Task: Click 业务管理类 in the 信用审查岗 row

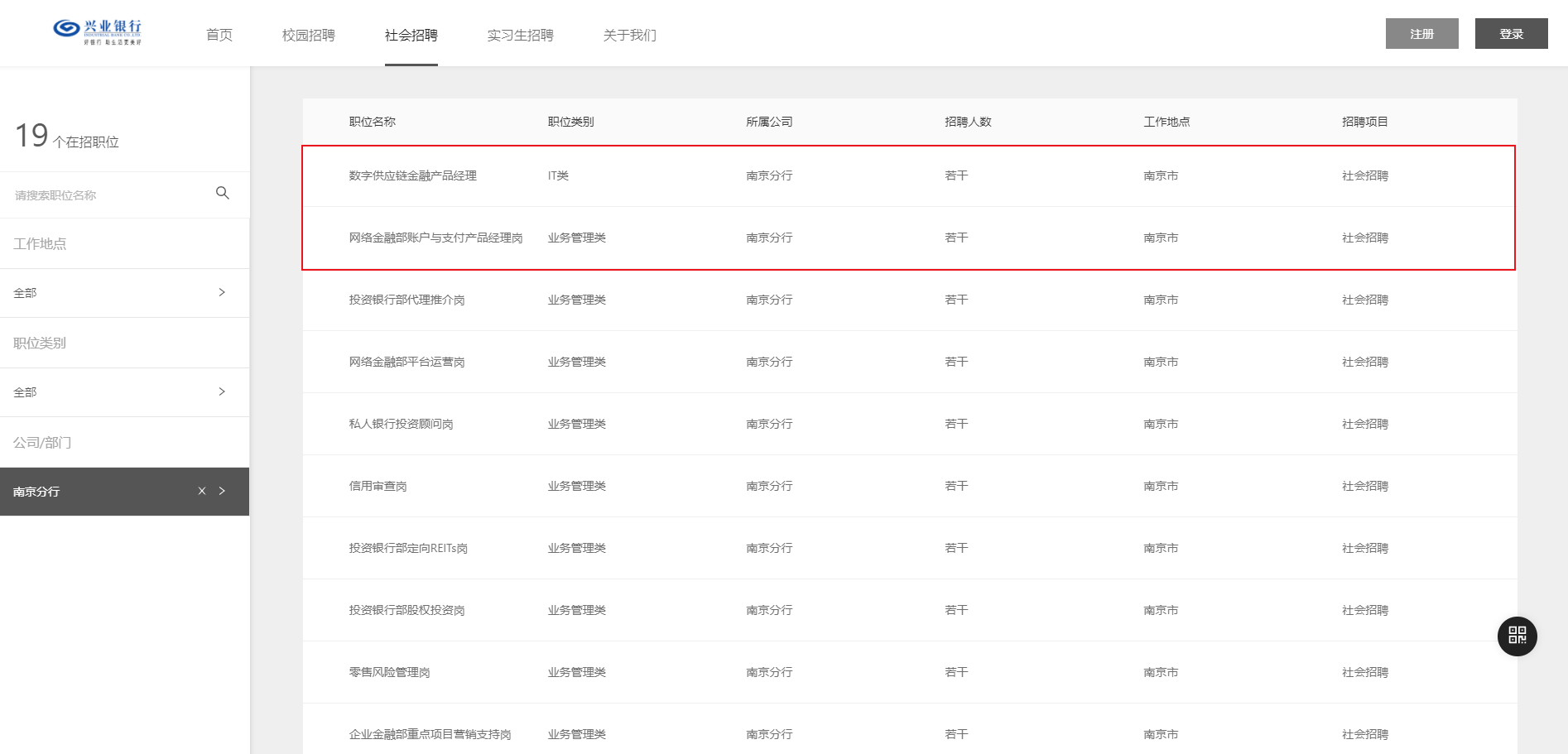Action: coord(577,486)
